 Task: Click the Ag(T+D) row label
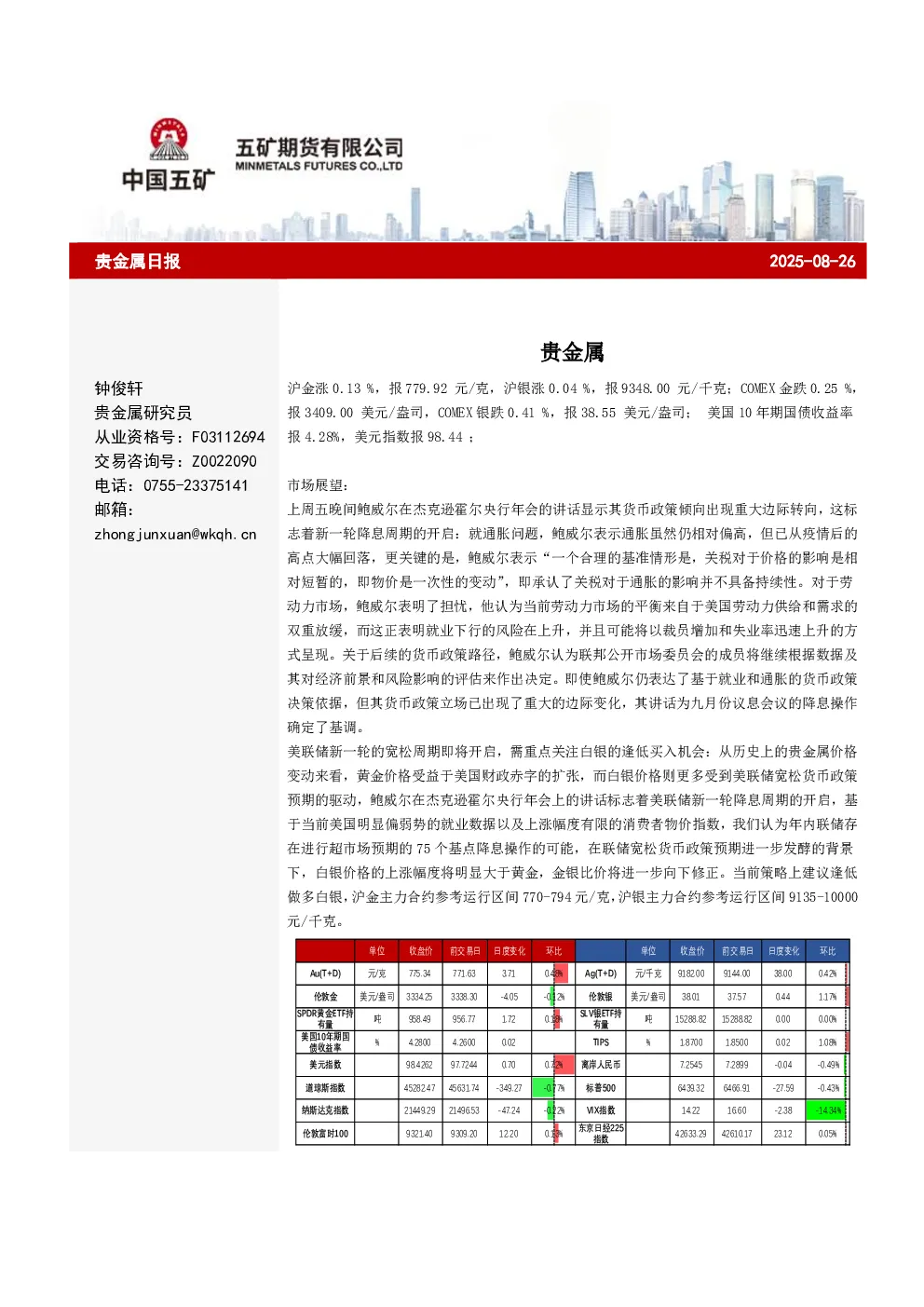tap(601, 973)
